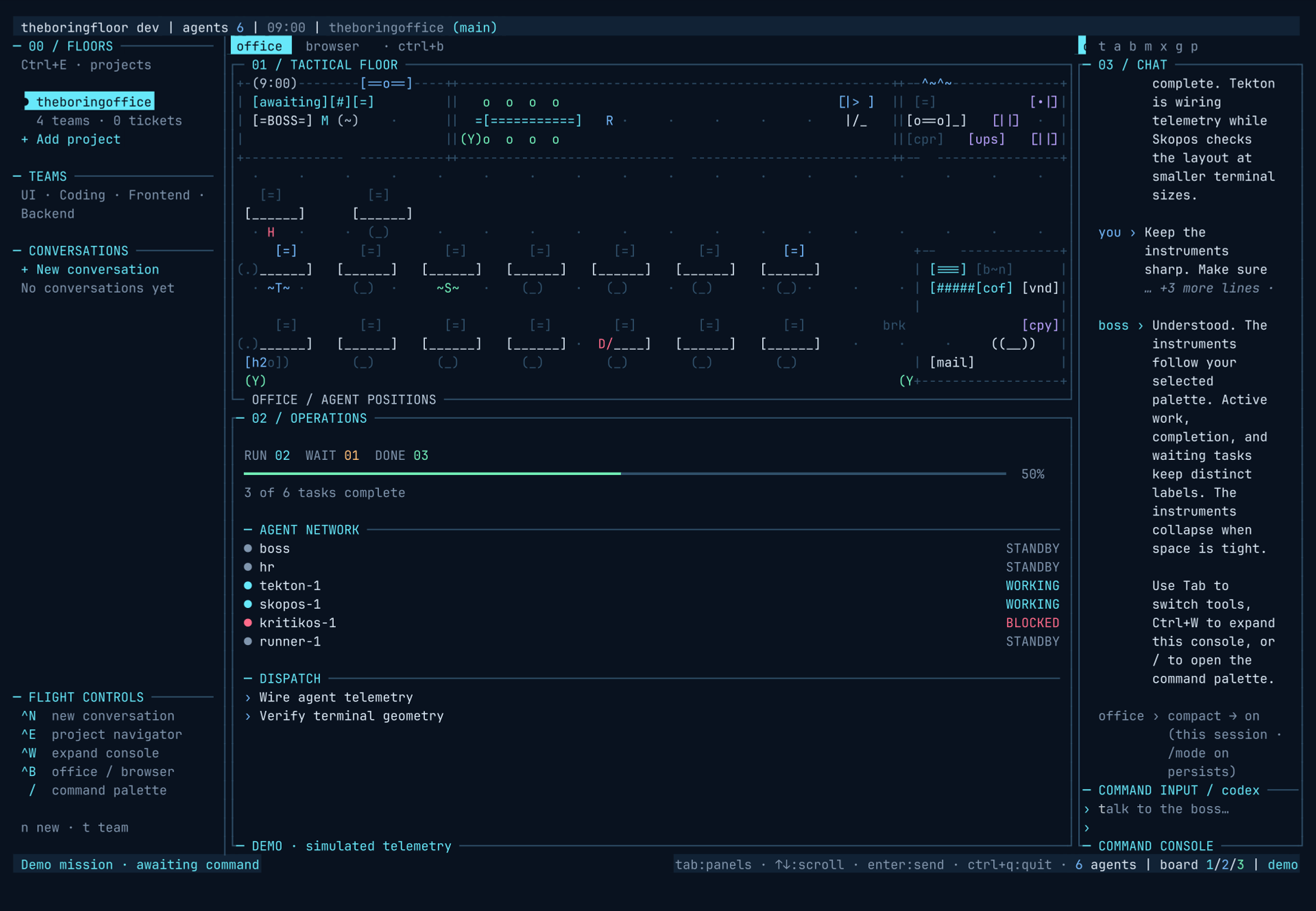The height and width of the screenshot is (911, 1316).
Task: Click the ^W expand console shortcut
Action: point(90,753)
